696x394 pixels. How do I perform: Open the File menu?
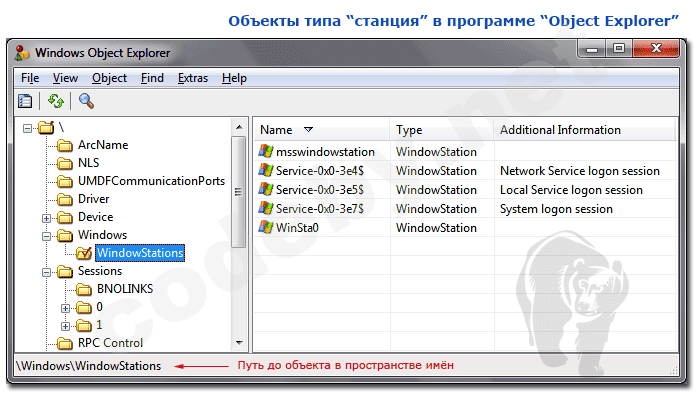click(30, 78)
